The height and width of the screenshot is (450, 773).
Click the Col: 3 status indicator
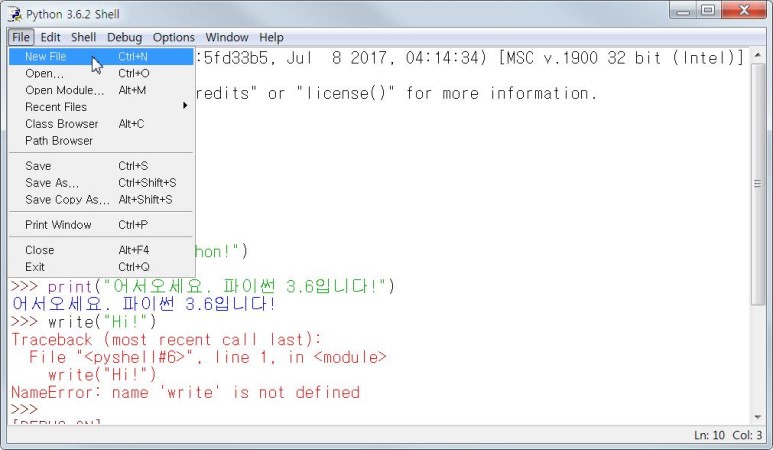(x=747, y=435)
